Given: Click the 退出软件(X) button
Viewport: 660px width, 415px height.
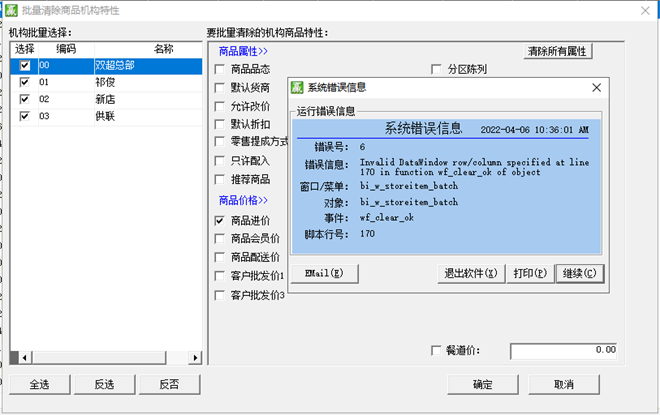Looking at the screenshot, I should [x=472, y=273].
